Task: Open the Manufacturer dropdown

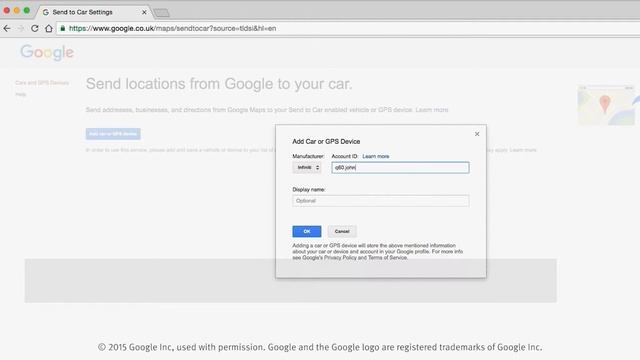Action: click(x=307, y=167)
